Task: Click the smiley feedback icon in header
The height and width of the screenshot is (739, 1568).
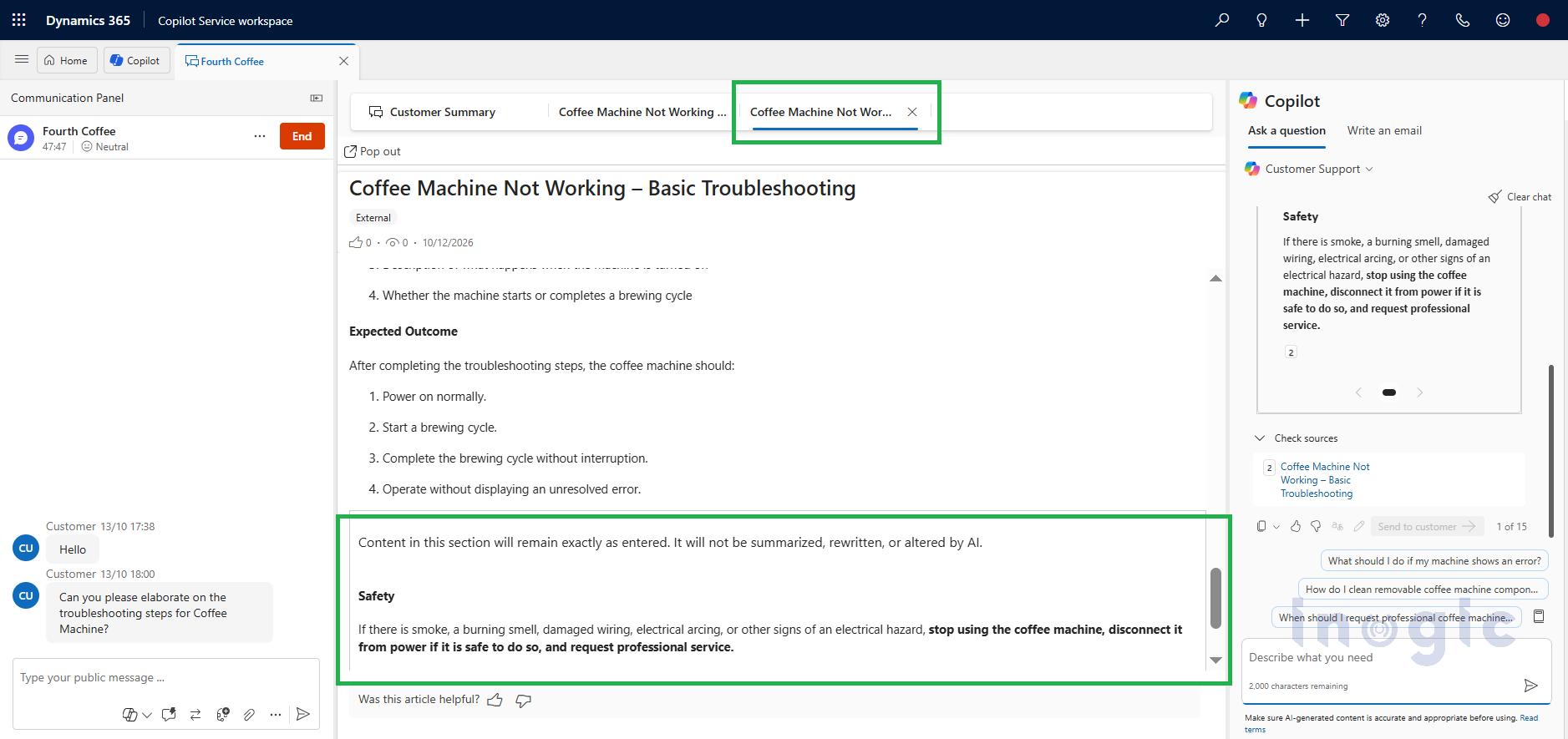Action: pyautogui.click(x=1503, y=20)
